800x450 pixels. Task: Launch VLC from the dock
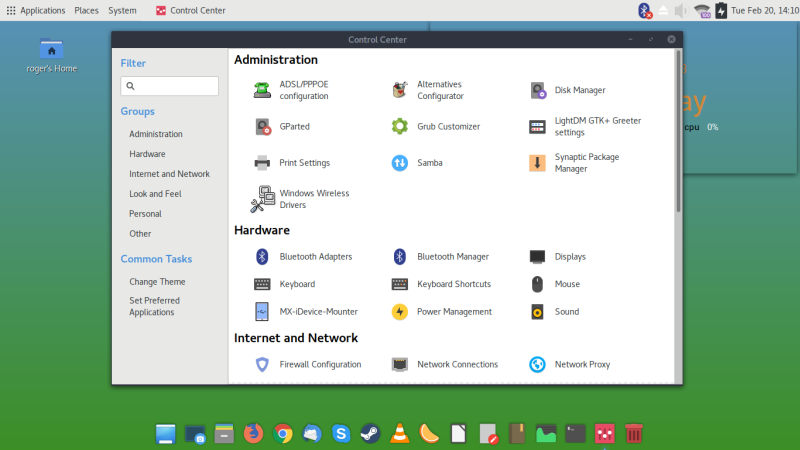point(399,434)
